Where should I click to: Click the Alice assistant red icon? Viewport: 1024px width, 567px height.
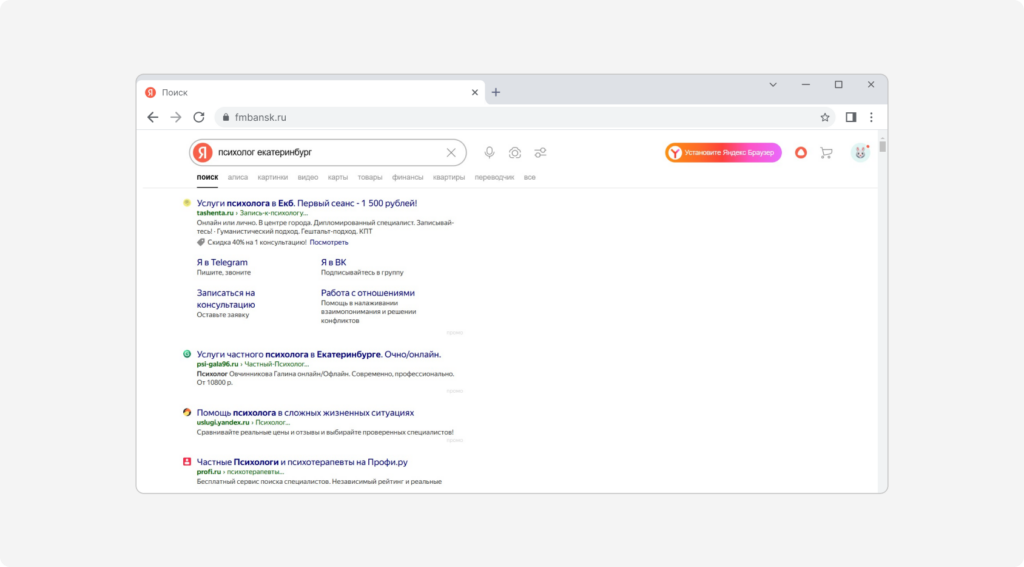click(800, 152)
